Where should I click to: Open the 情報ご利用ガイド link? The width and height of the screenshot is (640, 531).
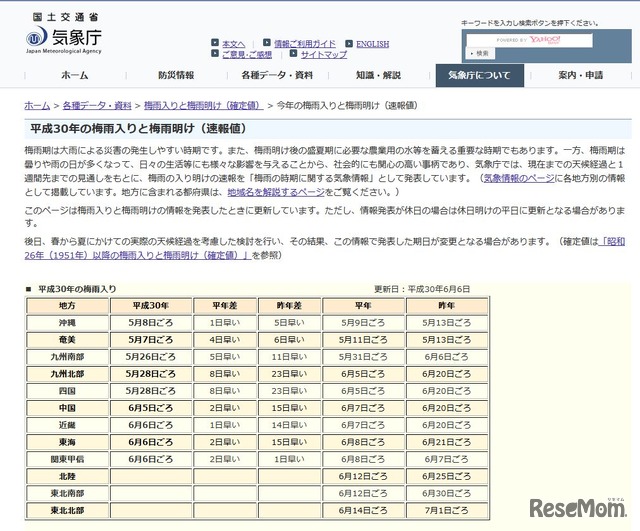(x=305, y=44)
